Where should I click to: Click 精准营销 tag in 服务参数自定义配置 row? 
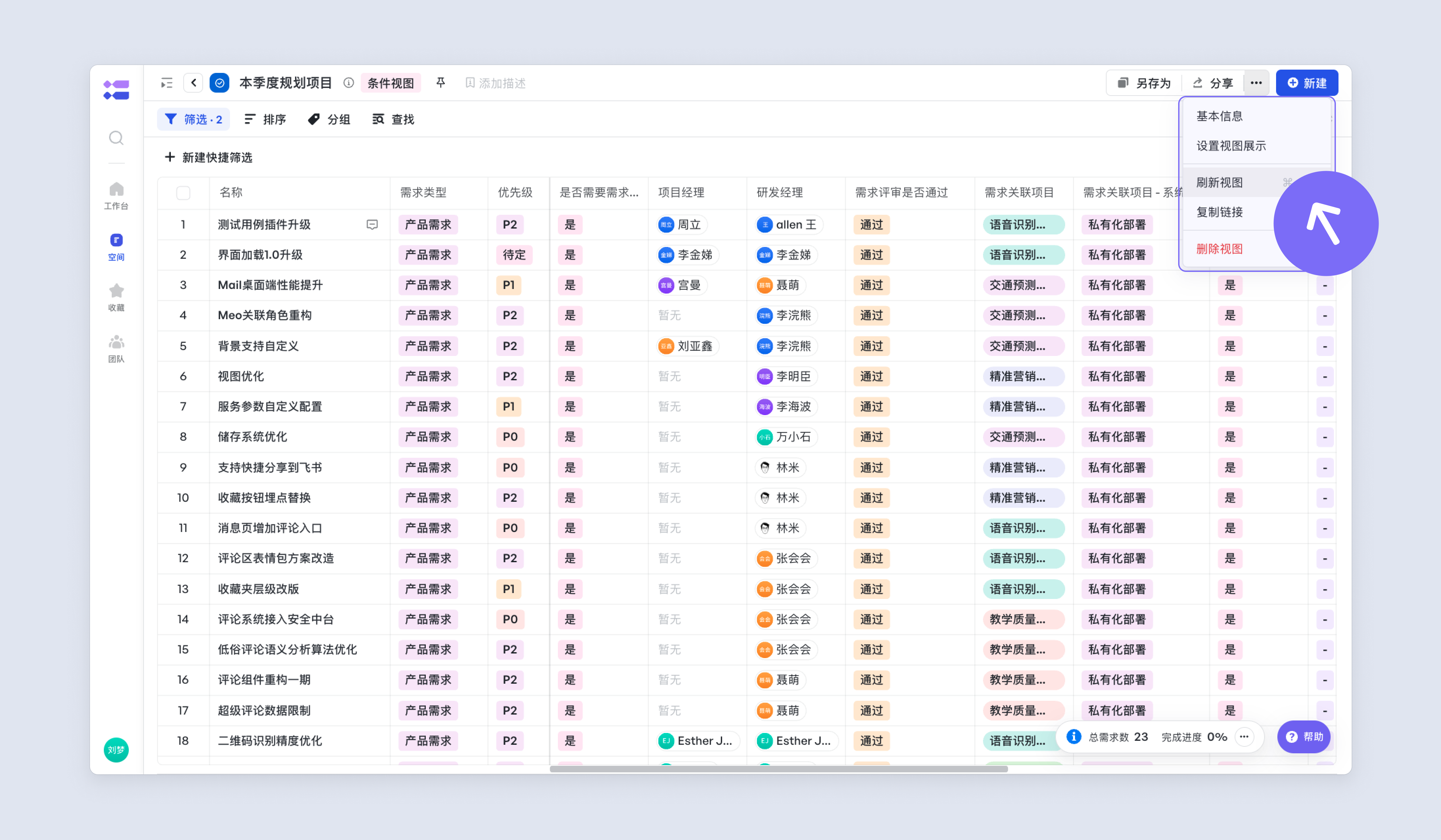tap(1023, 406)
